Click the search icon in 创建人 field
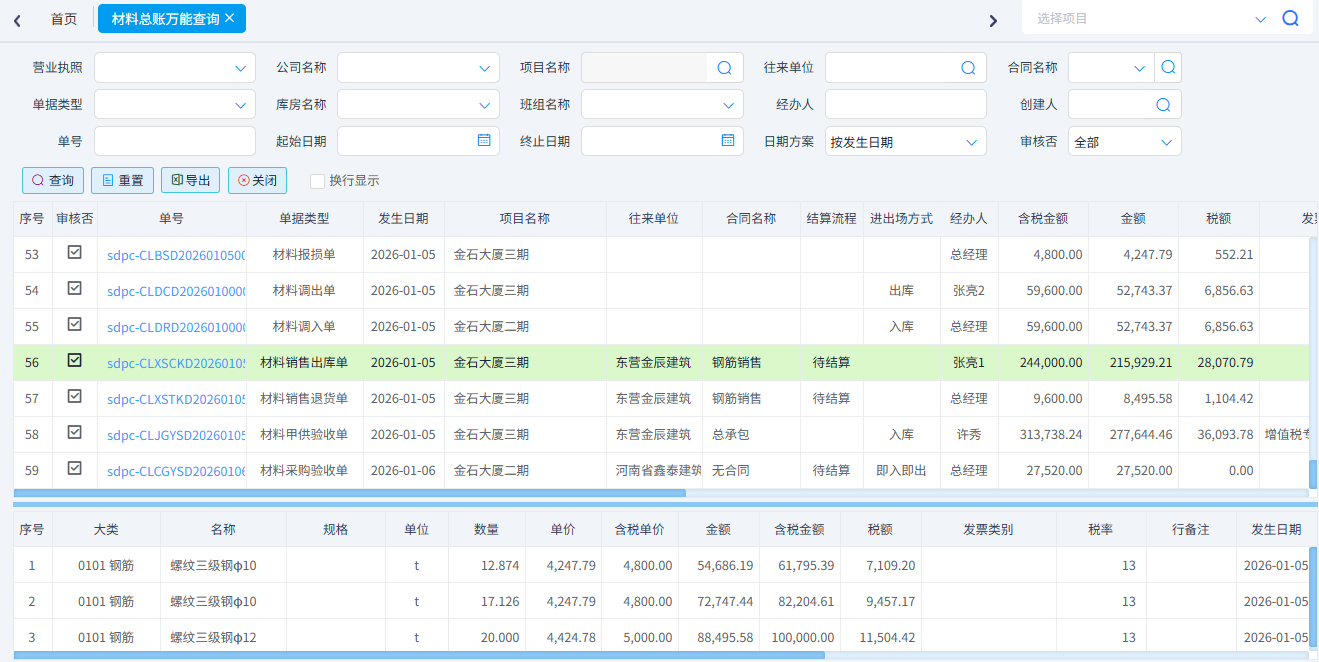The width and height of the screenshot is (1319, 662). [x=1163, y=105]
